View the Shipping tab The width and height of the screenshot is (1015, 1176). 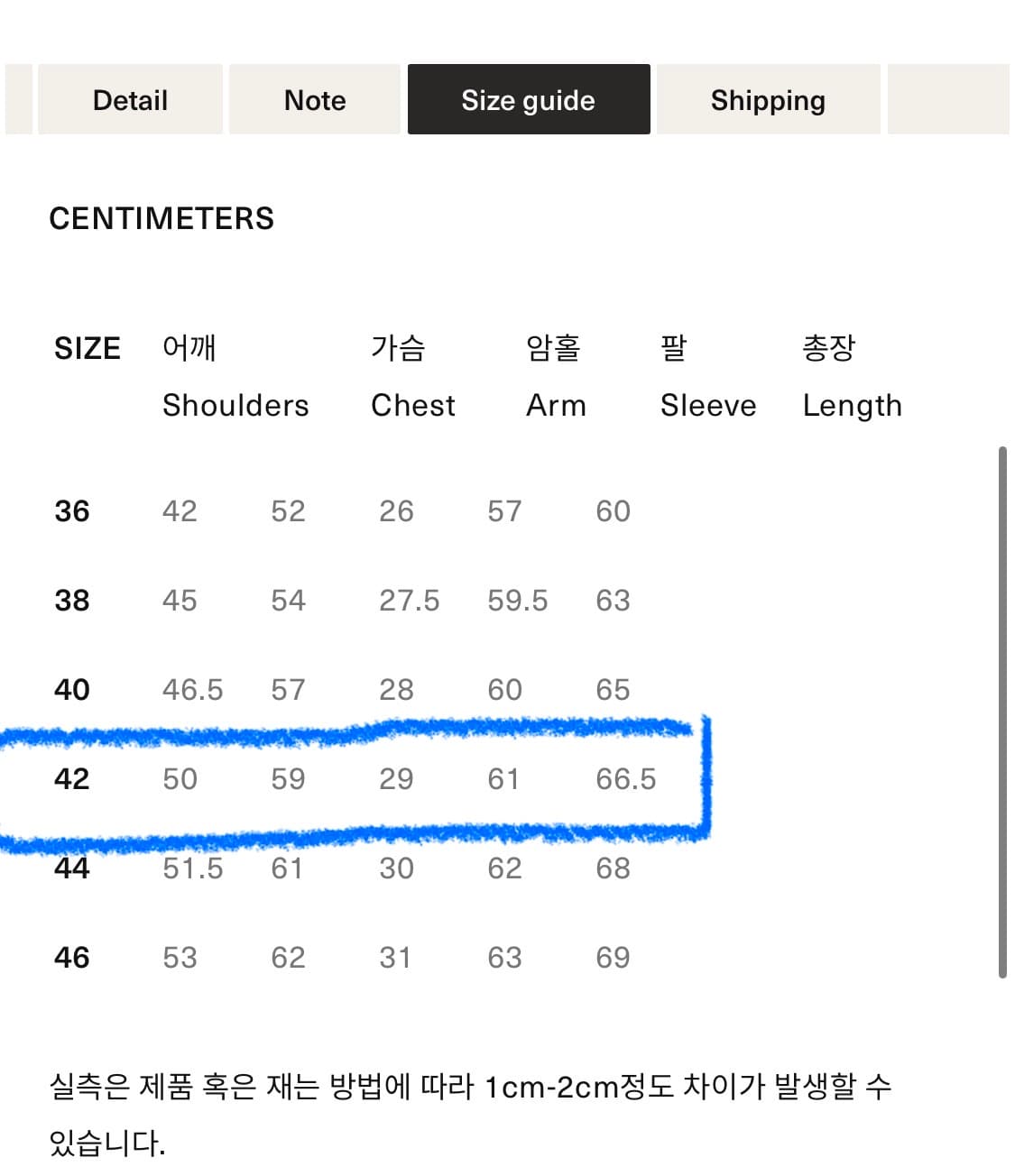[x=768, y=100]
